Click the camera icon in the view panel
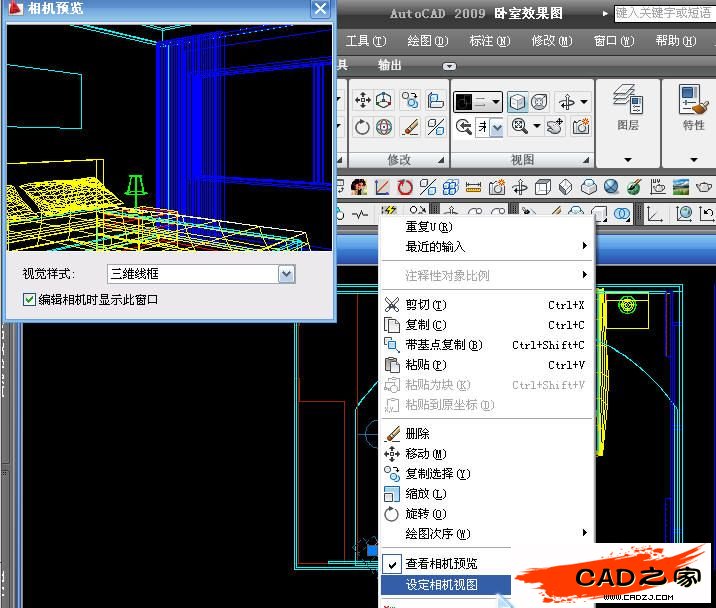Viewport: 716px width, 608px height. tap(581, 127)
